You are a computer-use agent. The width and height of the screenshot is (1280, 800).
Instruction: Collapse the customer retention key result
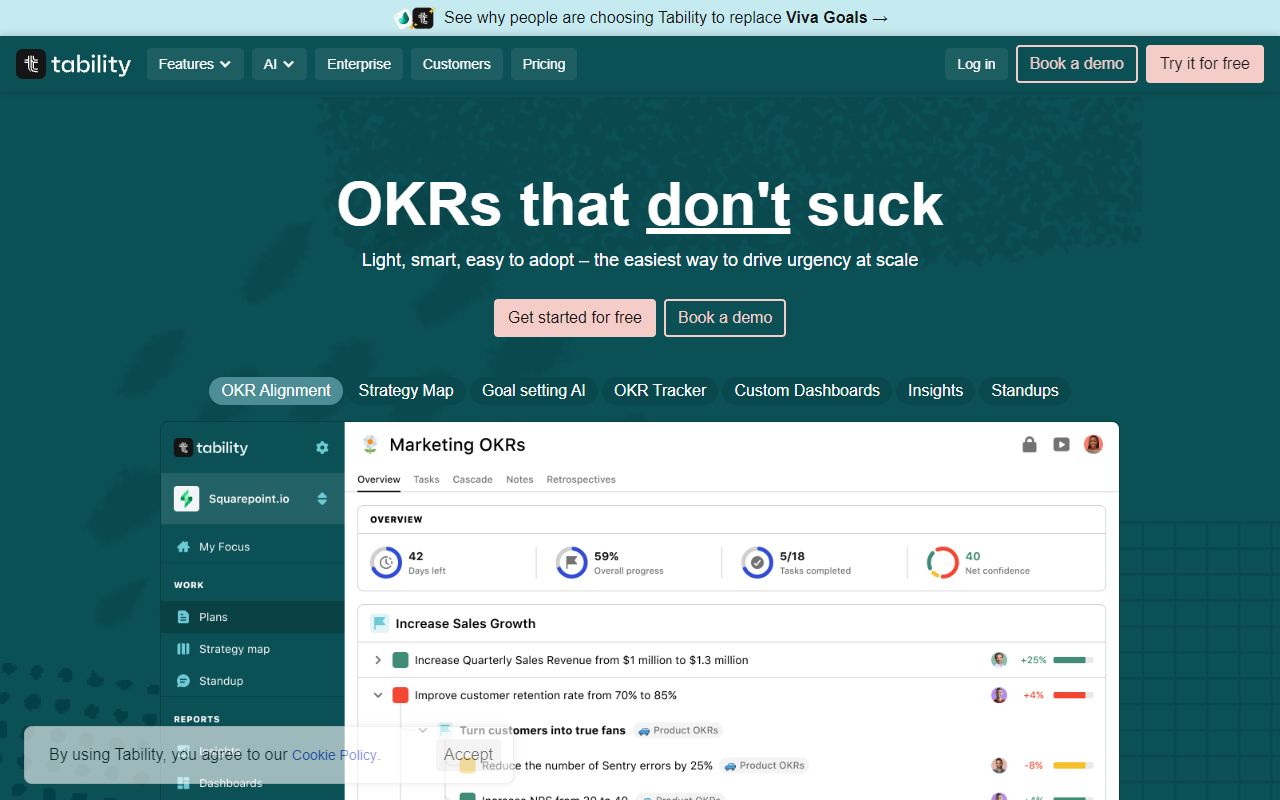[x=377, y=694]
